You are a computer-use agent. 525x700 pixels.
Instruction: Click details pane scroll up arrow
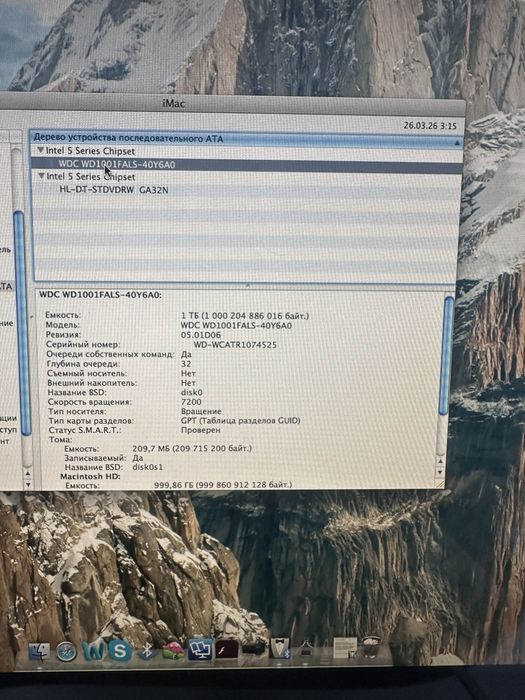(x=440, y=461)
